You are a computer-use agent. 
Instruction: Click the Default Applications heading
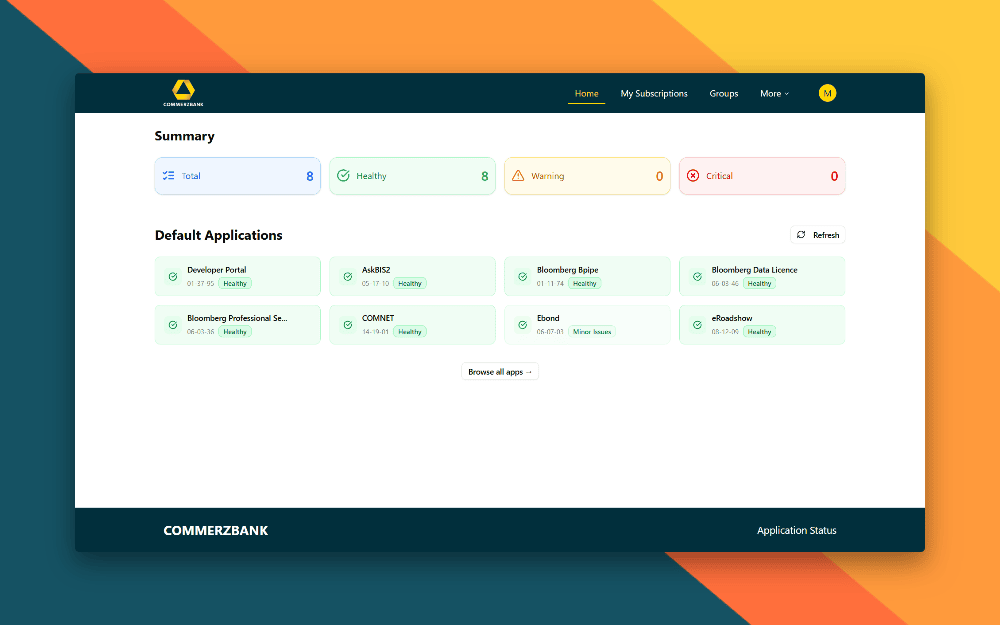(219, 235)
